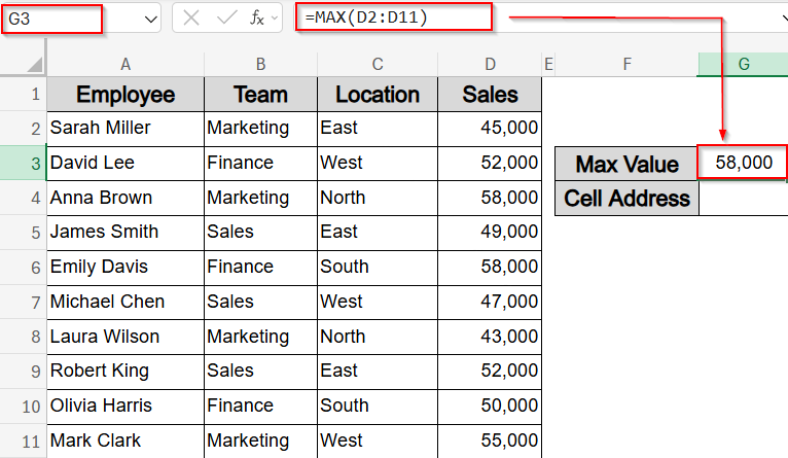Select the empty cell beside Cell Address
Screen dimensions: 788x458
pos(743,198)
